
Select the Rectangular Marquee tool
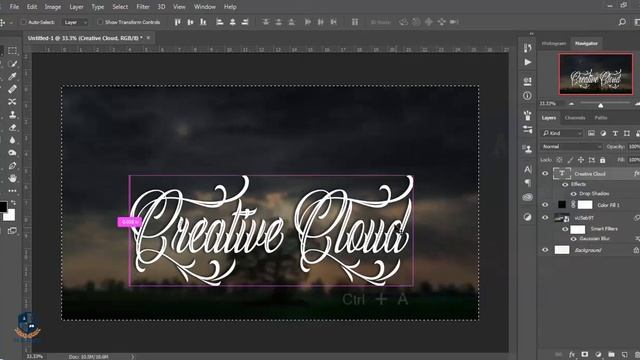point(12,51)
